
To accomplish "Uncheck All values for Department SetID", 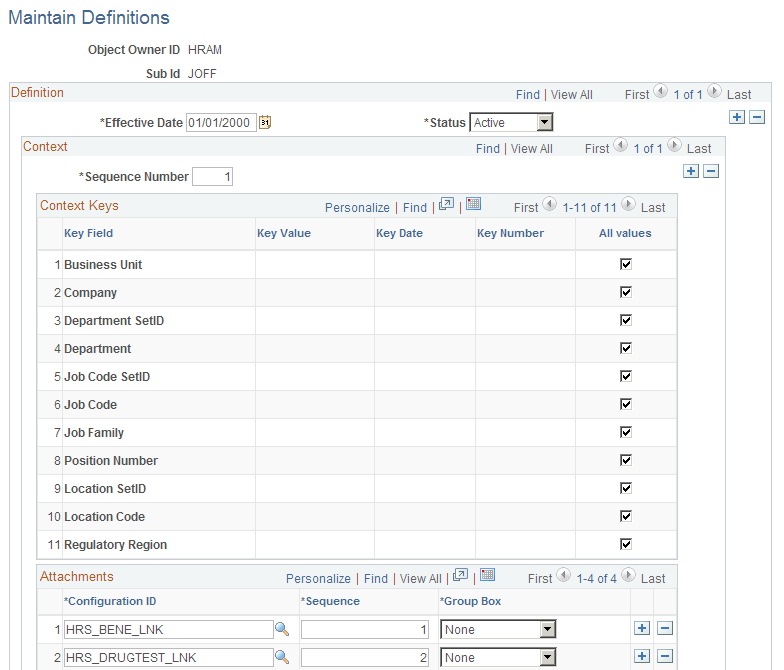I will click(x=626, y=320).
